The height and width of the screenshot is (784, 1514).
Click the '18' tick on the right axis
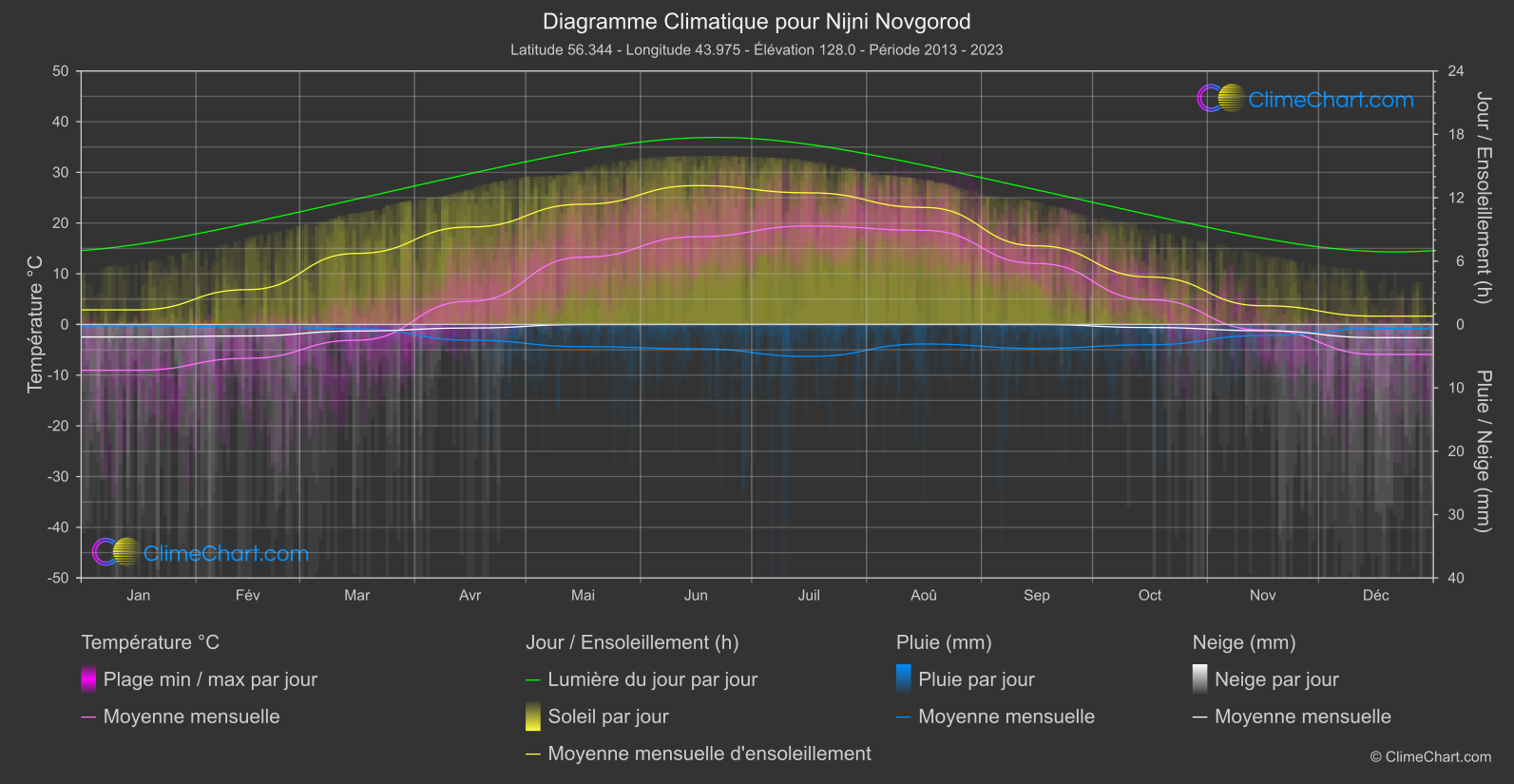pyautogui.click(x=1456, y=135)
